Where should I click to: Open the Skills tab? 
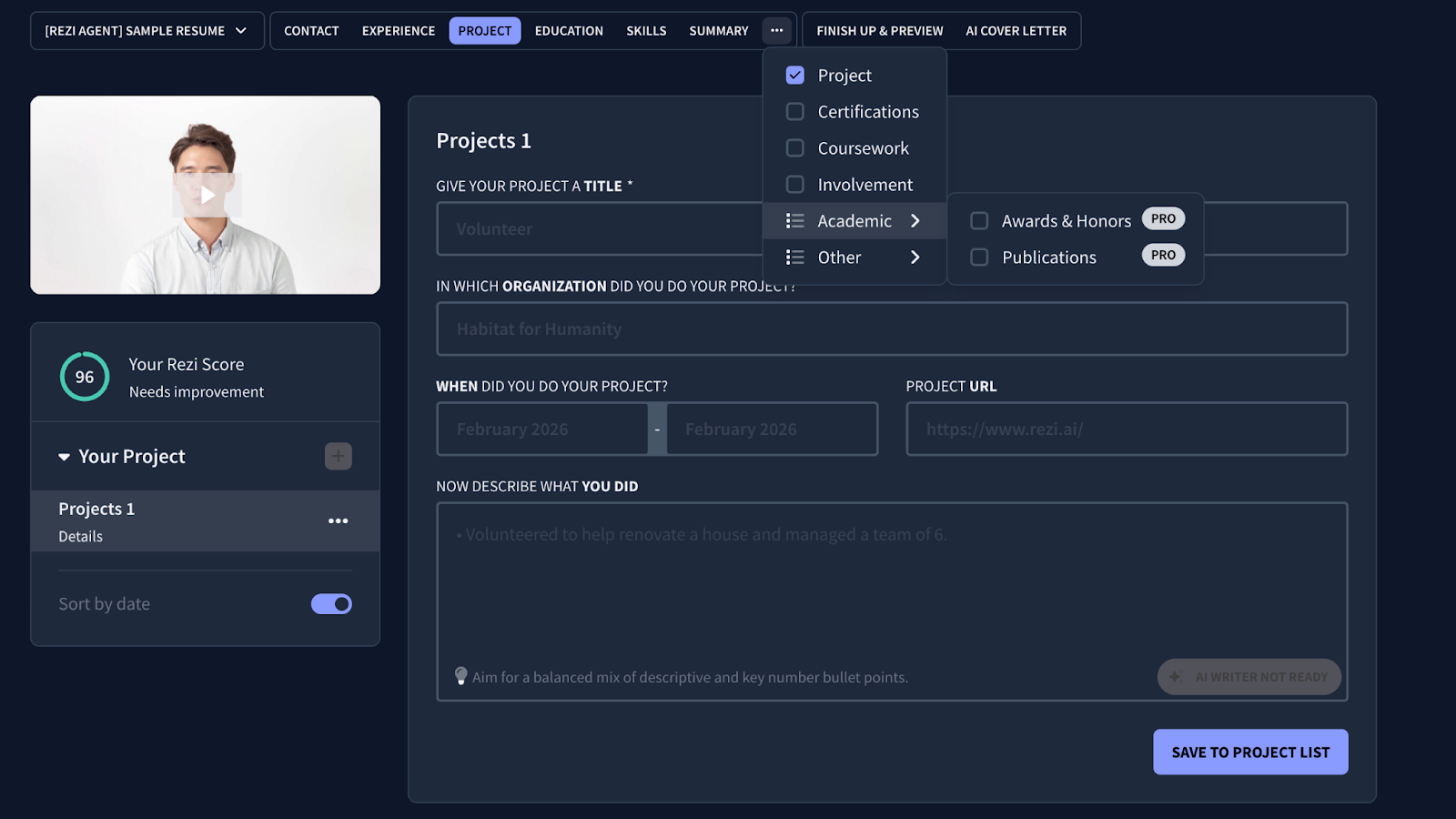click(x=646, y=31)
